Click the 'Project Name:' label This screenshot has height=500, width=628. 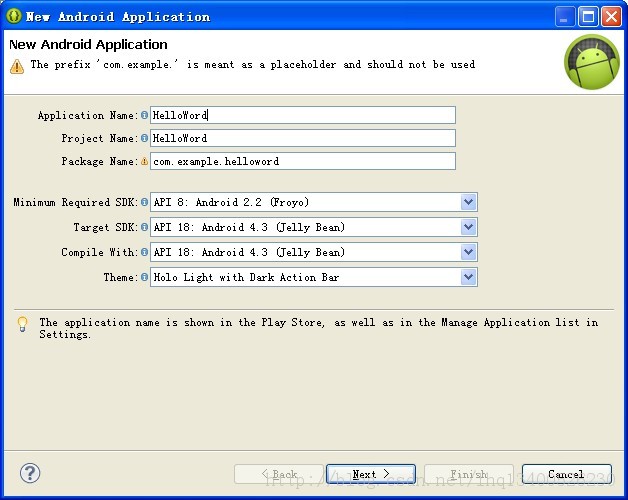[100, 138]
